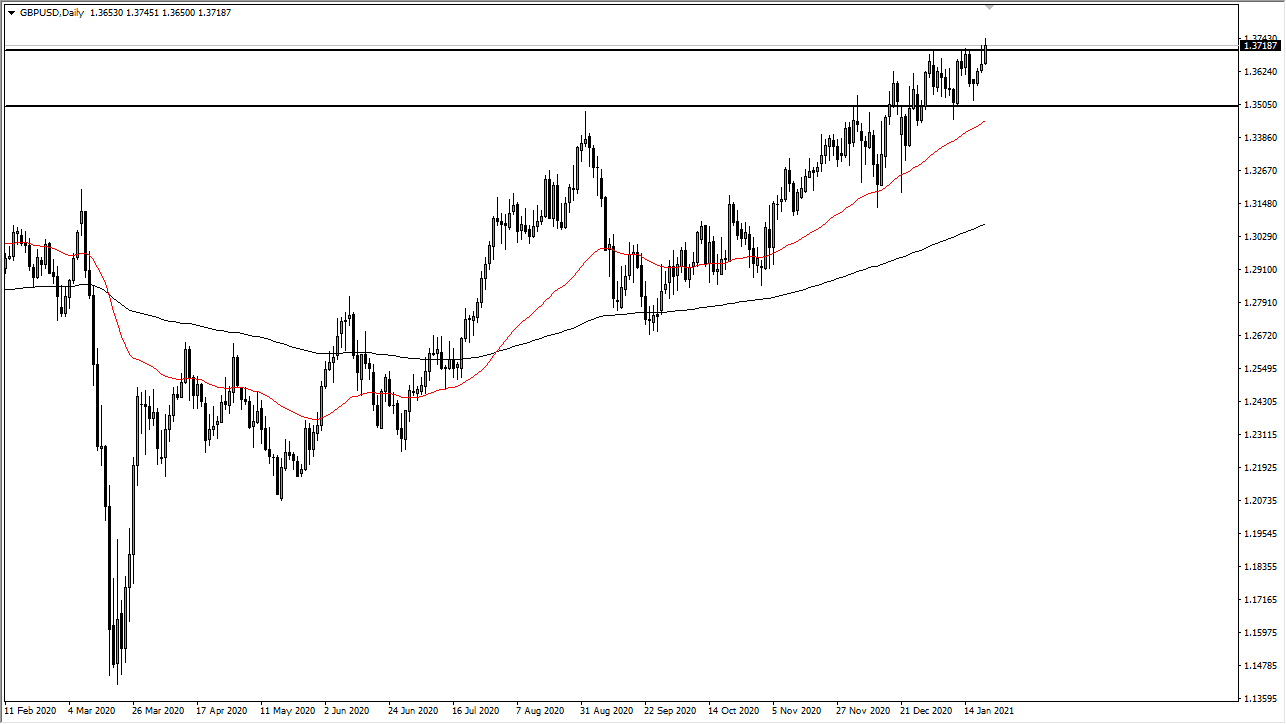The image size is (1286, 724).
Task: Click the 1.13595 price scale label
Action: [x=1260, y=699]
